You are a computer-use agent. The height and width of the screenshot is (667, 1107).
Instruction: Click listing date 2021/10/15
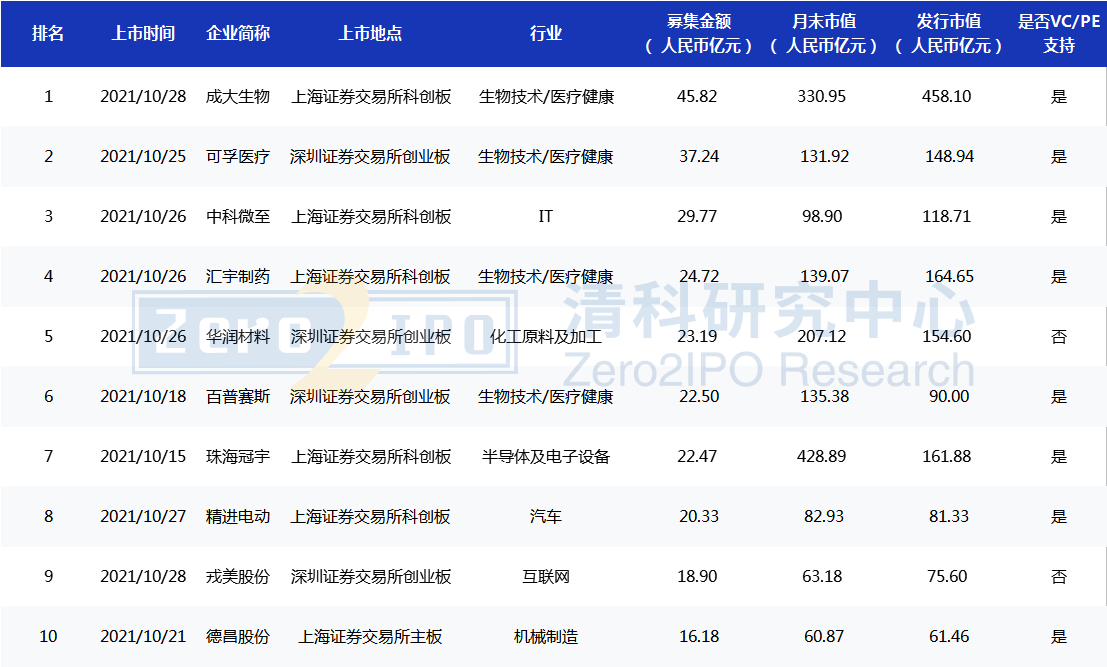(x=143, y=457)
